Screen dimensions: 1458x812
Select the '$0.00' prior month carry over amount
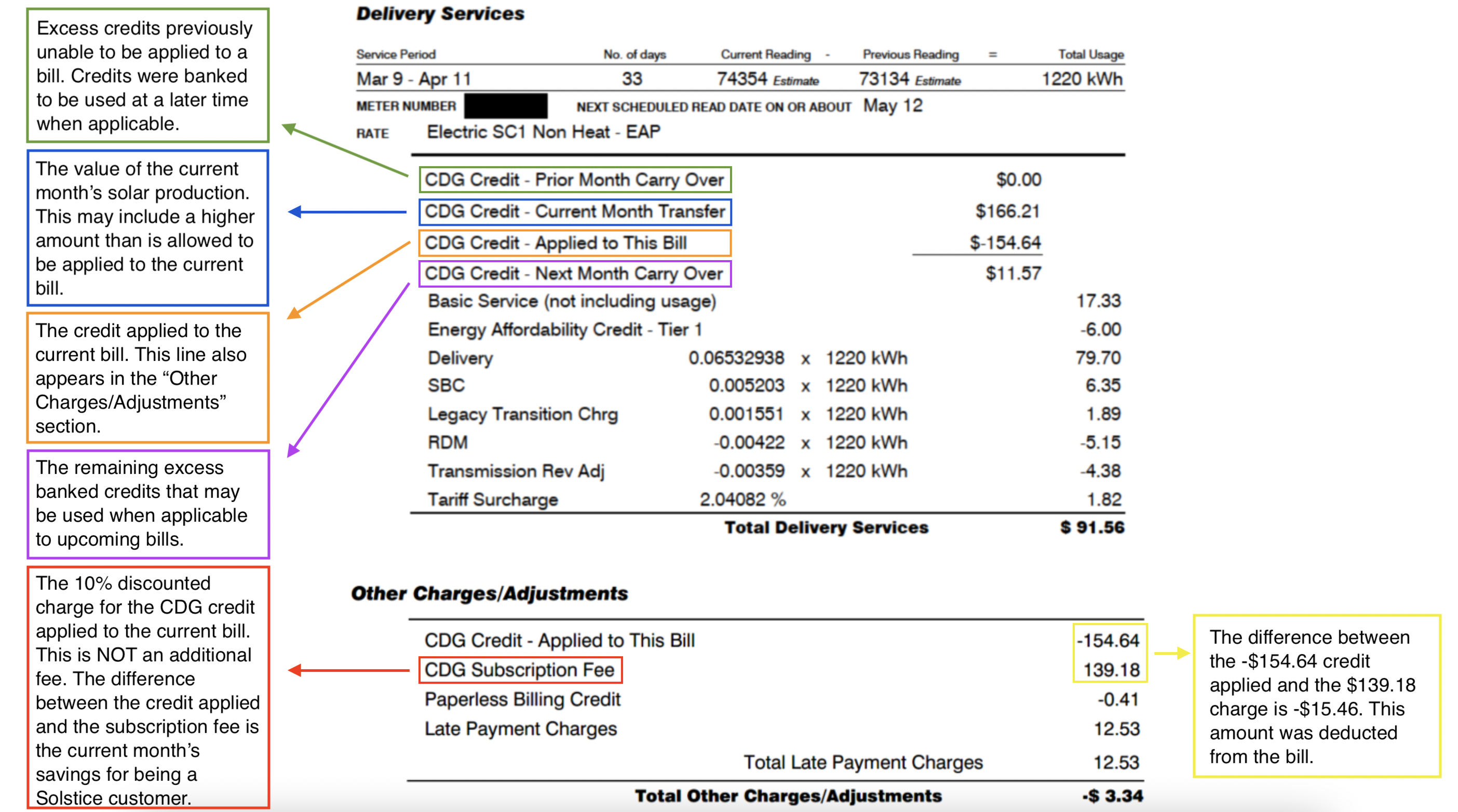(1018, 180)
